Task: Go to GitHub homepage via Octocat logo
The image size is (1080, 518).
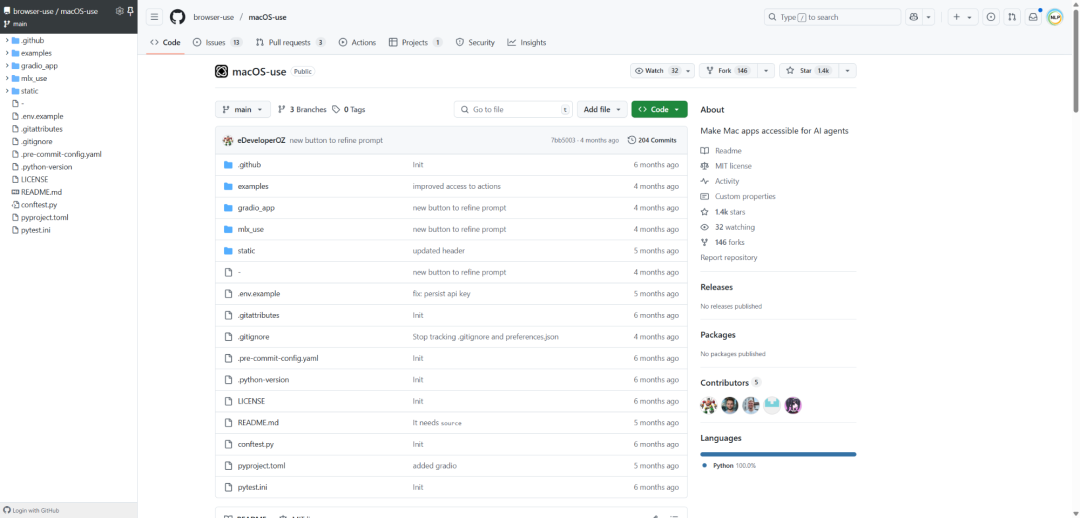Action: (x=177, y=17)
